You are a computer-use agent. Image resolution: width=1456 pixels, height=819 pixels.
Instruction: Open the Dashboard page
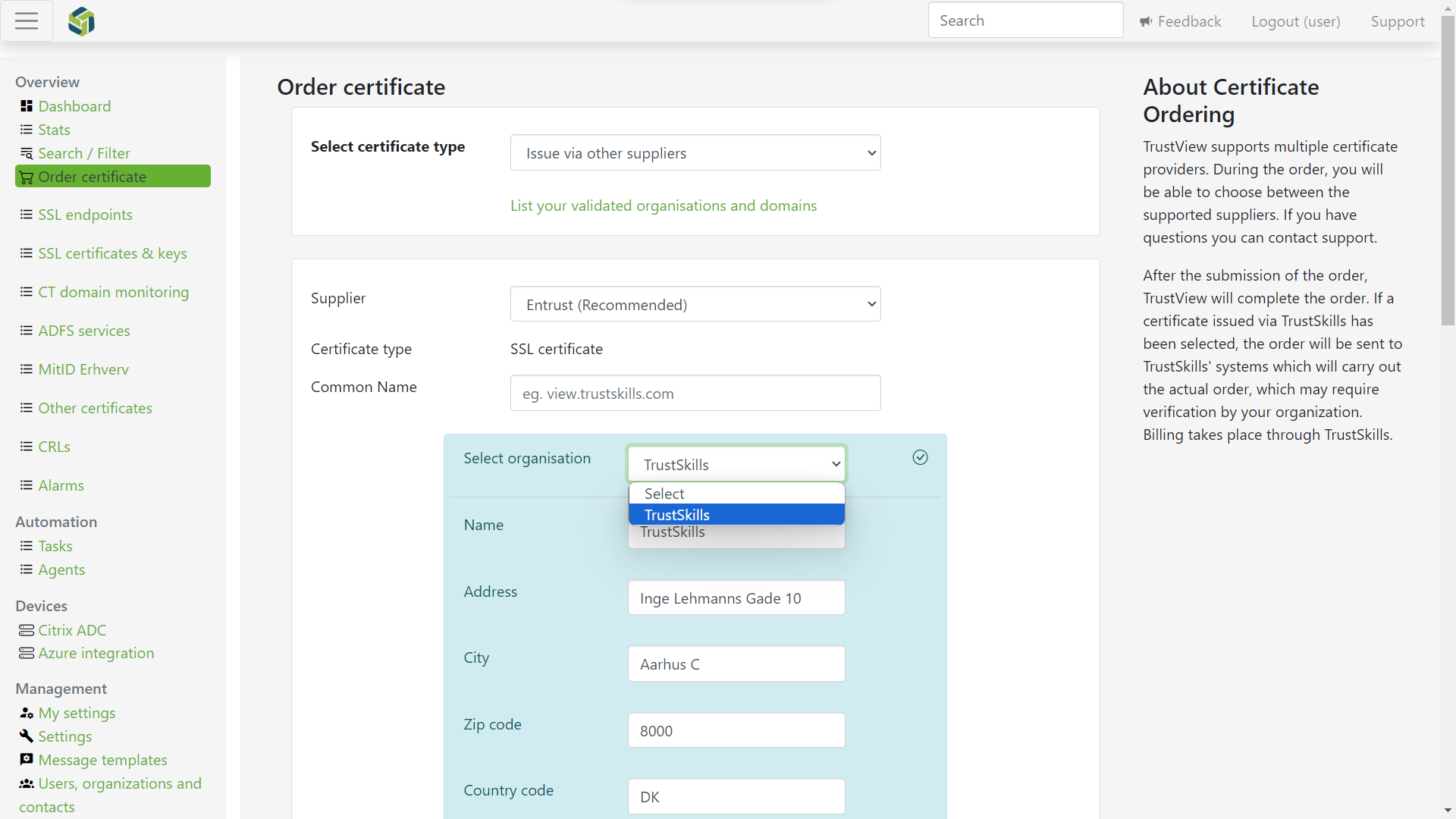[x=74, y=106]
